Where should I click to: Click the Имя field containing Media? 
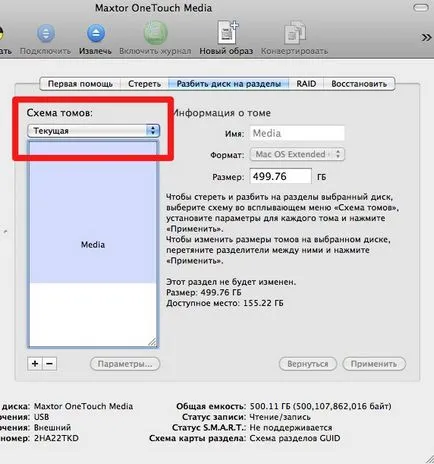point(297,133)
